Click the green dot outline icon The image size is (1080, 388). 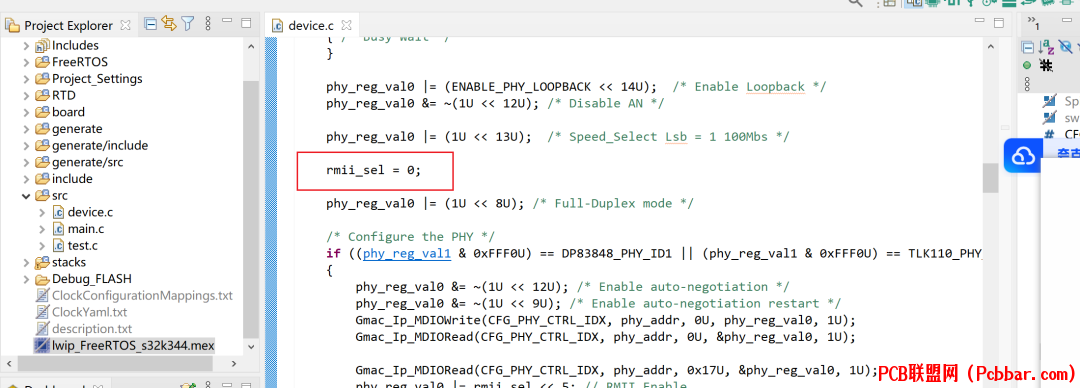click(1027, 65)
